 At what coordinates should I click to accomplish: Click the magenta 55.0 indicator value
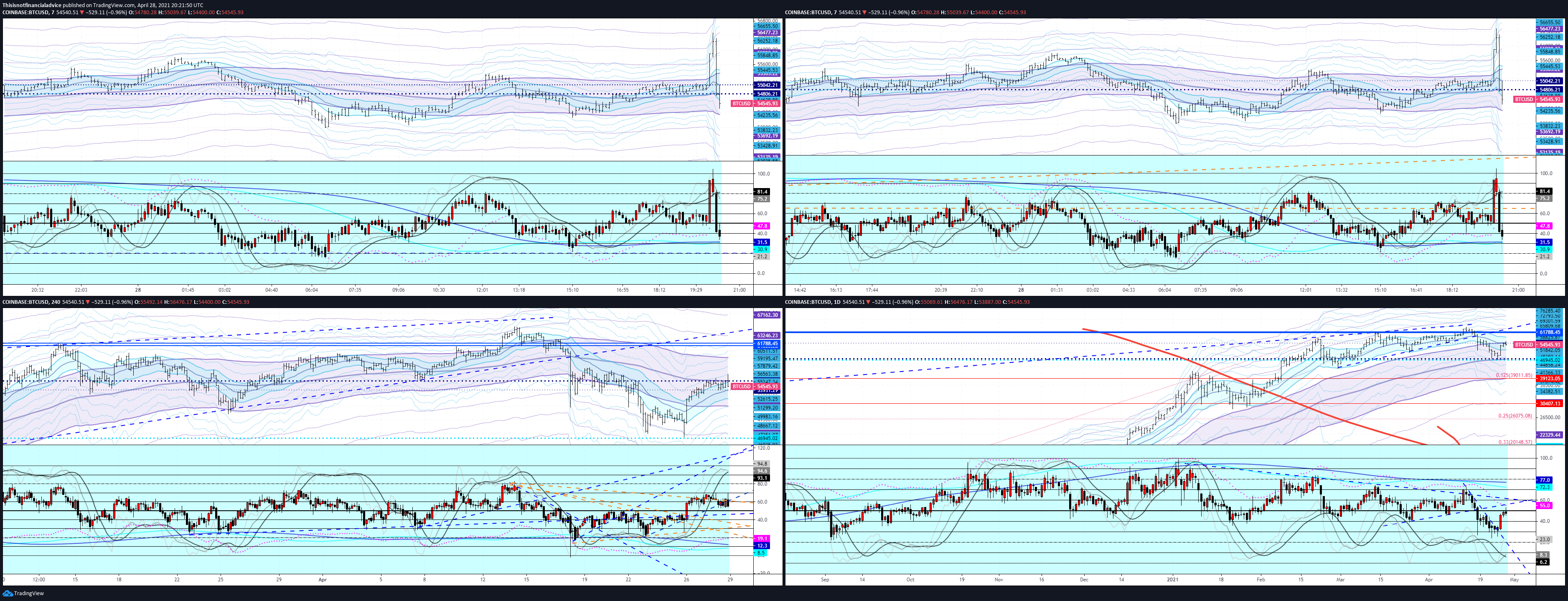(x=1545, y=506)
